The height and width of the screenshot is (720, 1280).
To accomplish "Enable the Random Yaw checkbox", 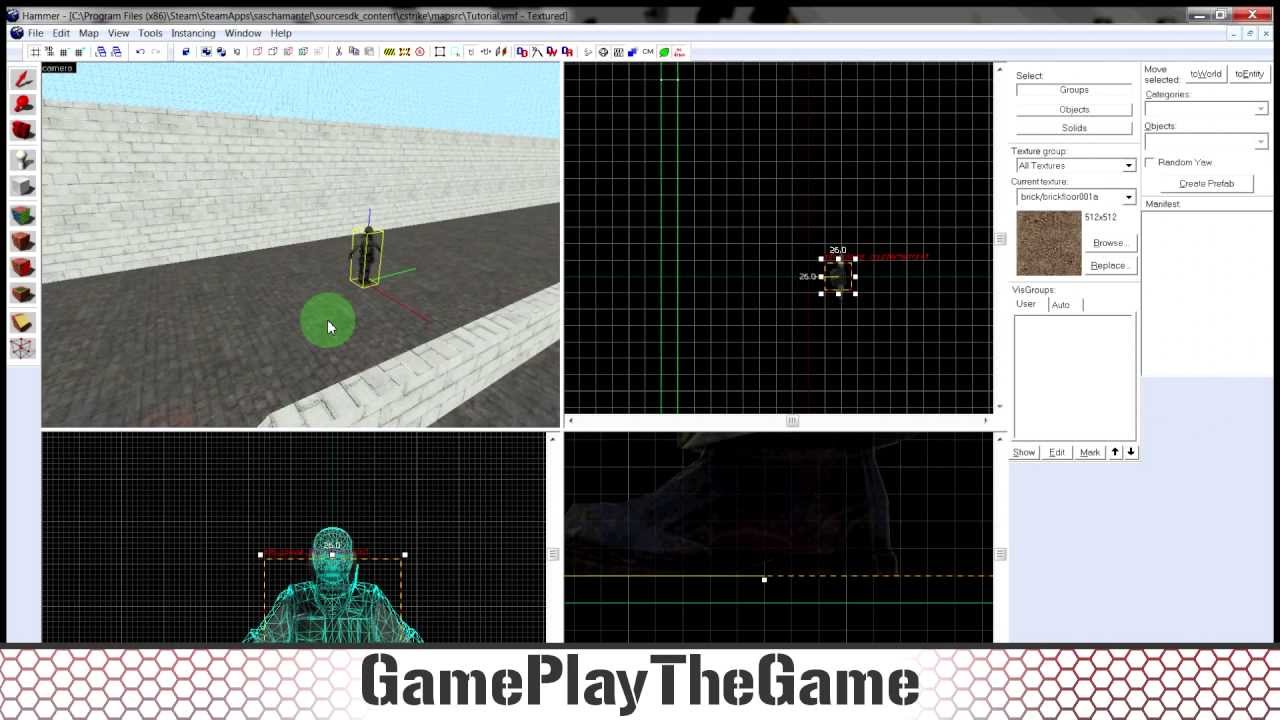I will 1150,162.
